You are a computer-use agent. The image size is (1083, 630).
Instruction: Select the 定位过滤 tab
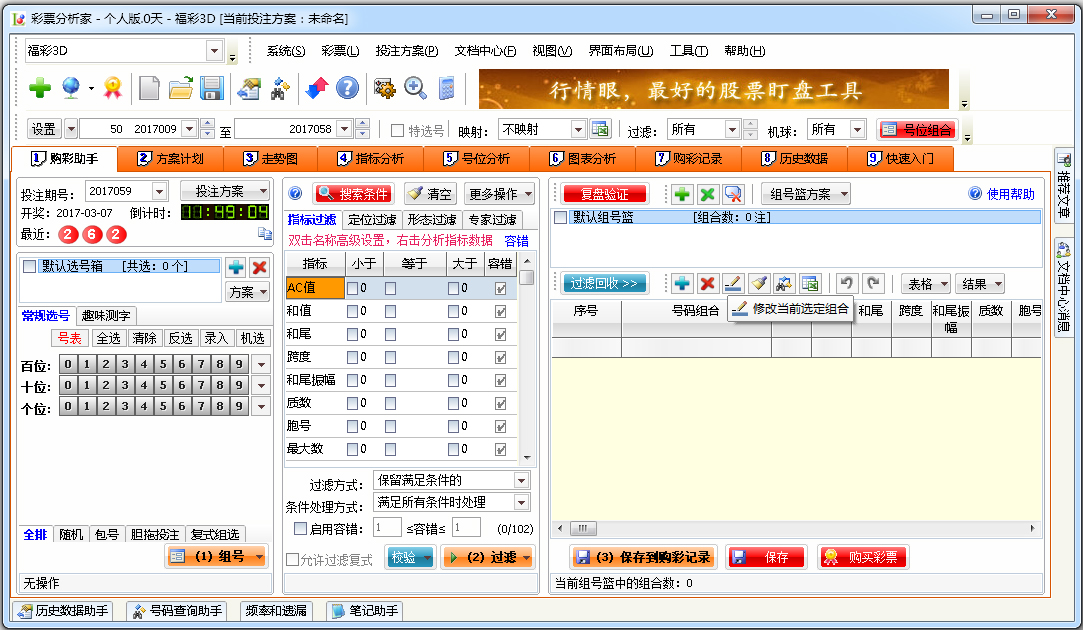pos(372,220)
